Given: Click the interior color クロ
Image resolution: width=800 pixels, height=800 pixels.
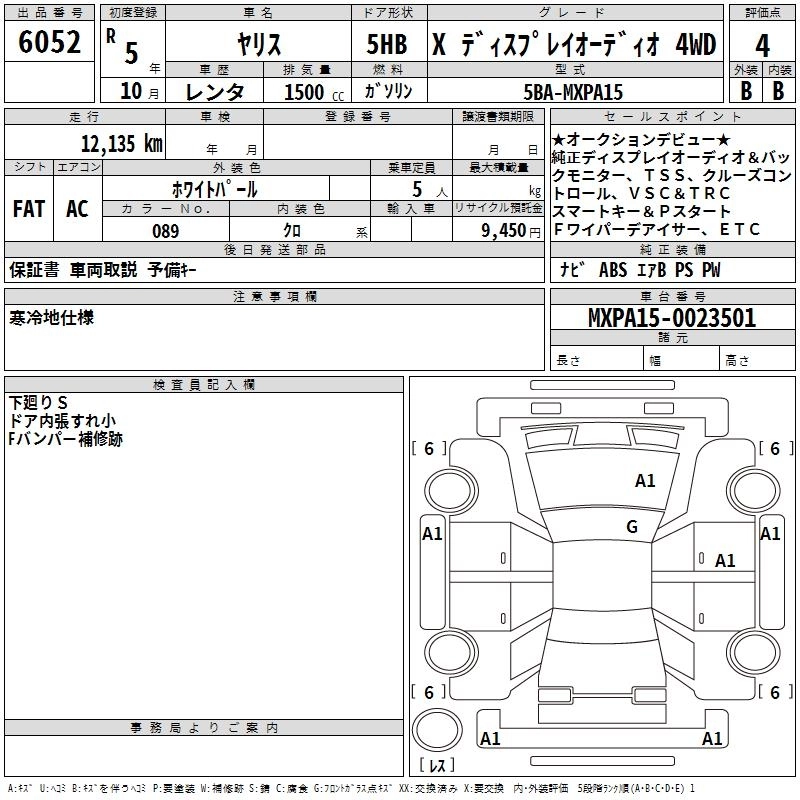Looking at the screenshot, I should click(x=292, y=231).
